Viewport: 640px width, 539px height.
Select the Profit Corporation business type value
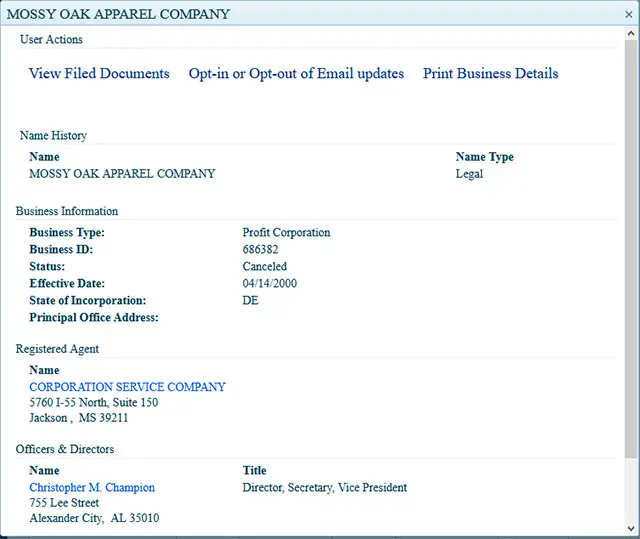tap(286, 233)
